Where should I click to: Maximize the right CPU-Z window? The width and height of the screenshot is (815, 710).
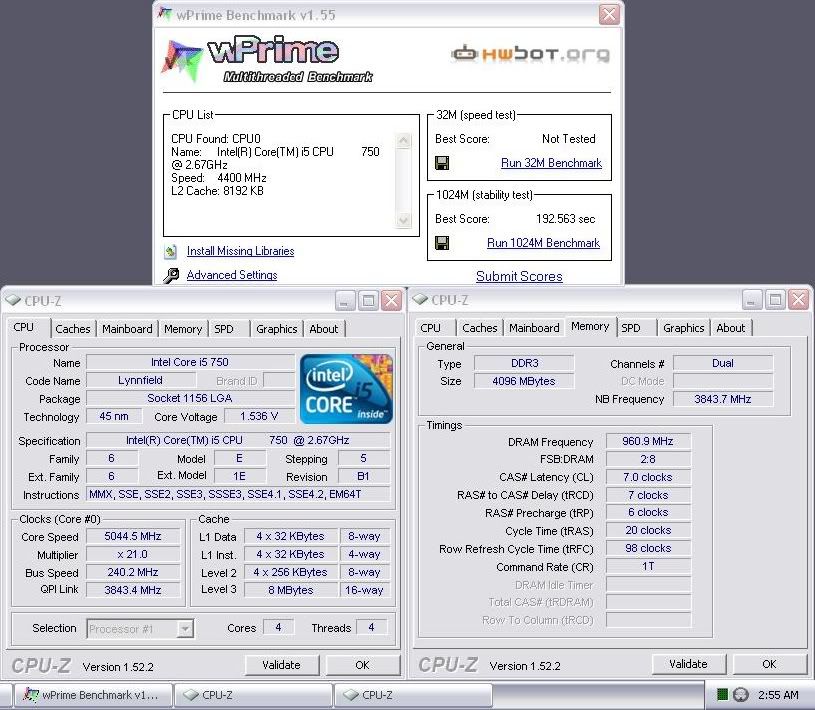click(x=775, y=300)
